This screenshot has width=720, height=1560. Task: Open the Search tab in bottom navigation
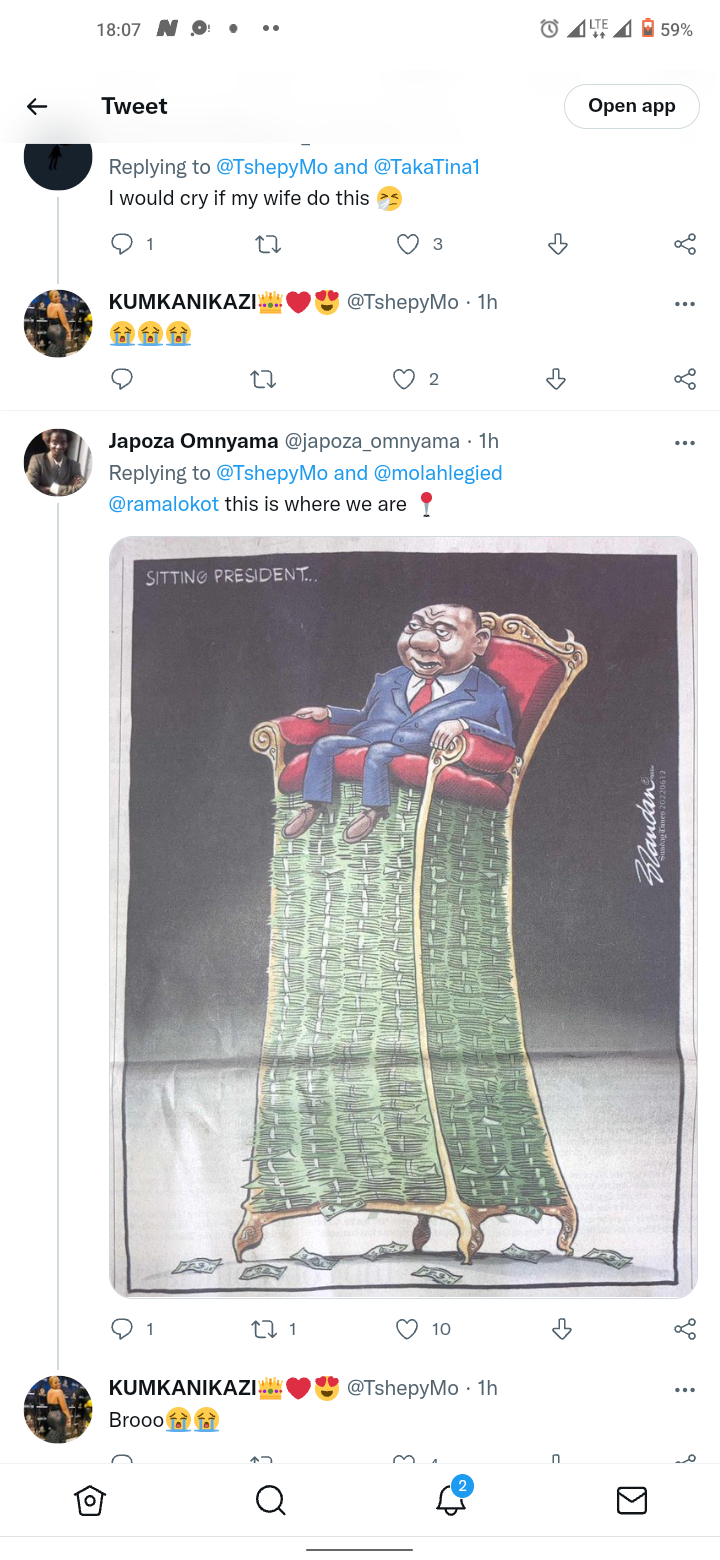click(270, 1500)
